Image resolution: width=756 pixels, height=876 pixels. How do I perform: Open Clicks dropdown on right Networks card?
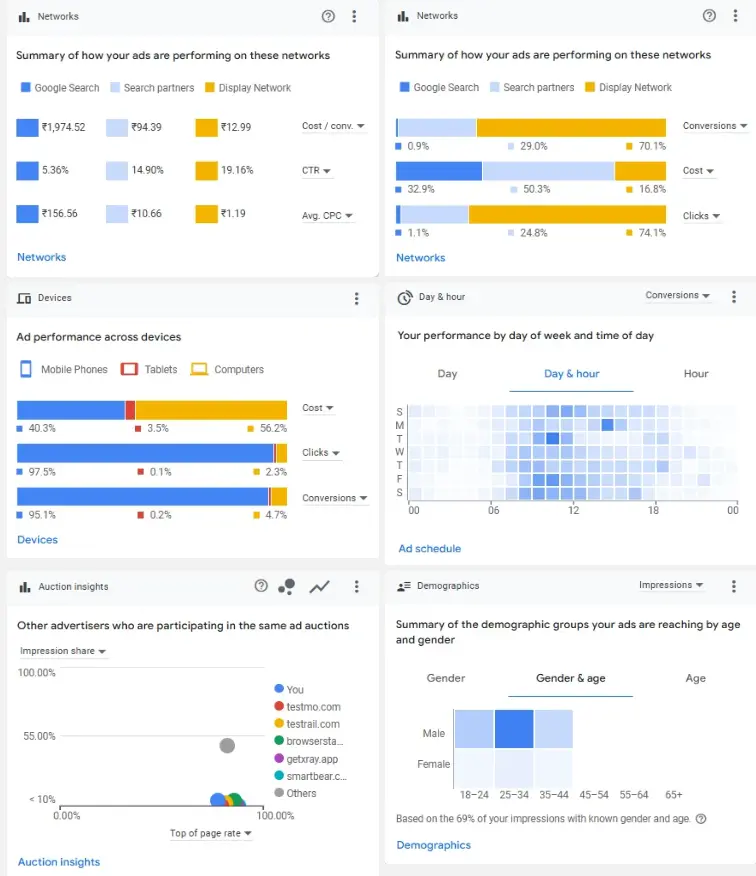(701, 216)
